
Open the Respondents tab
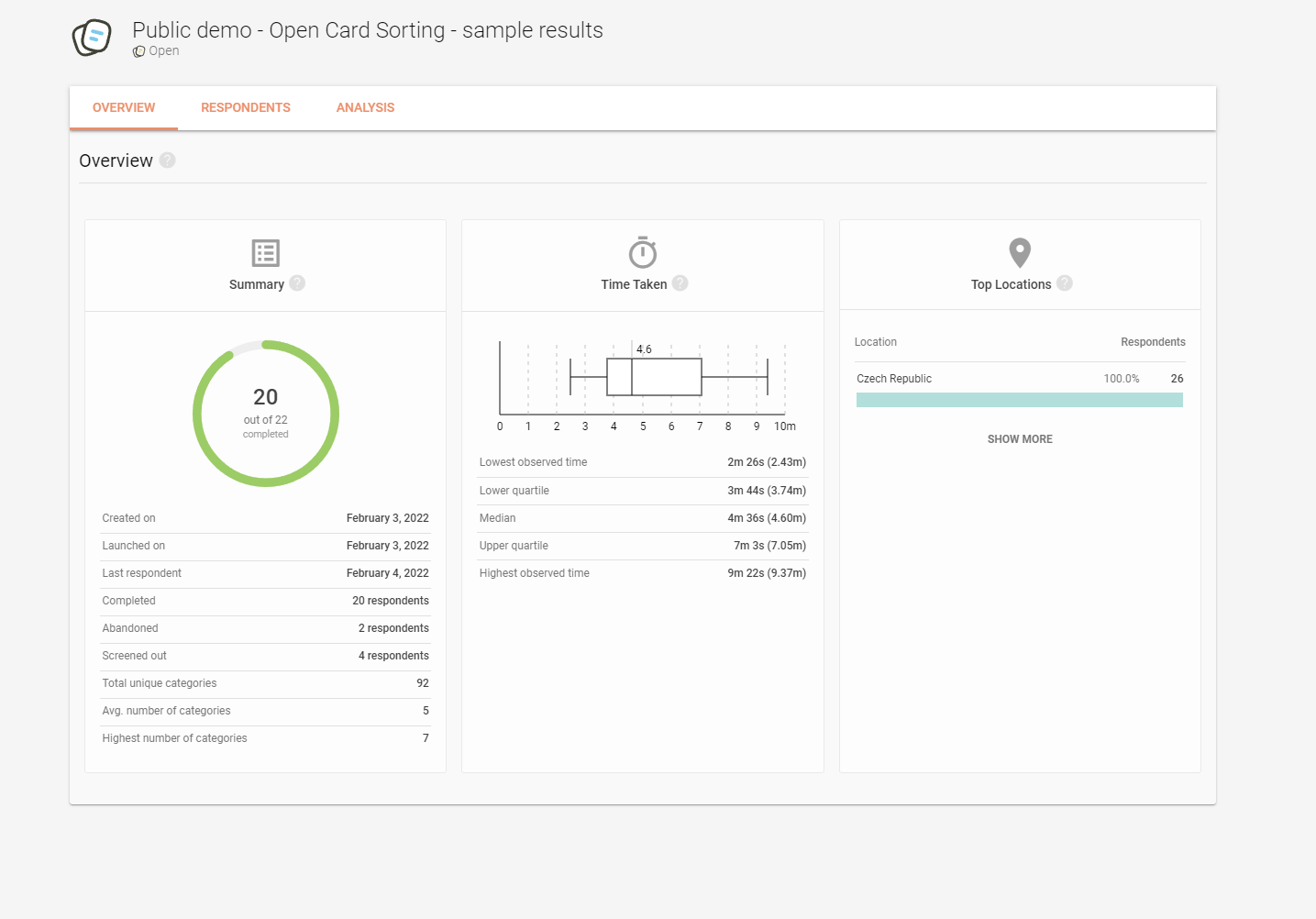[x=246, y=107]
